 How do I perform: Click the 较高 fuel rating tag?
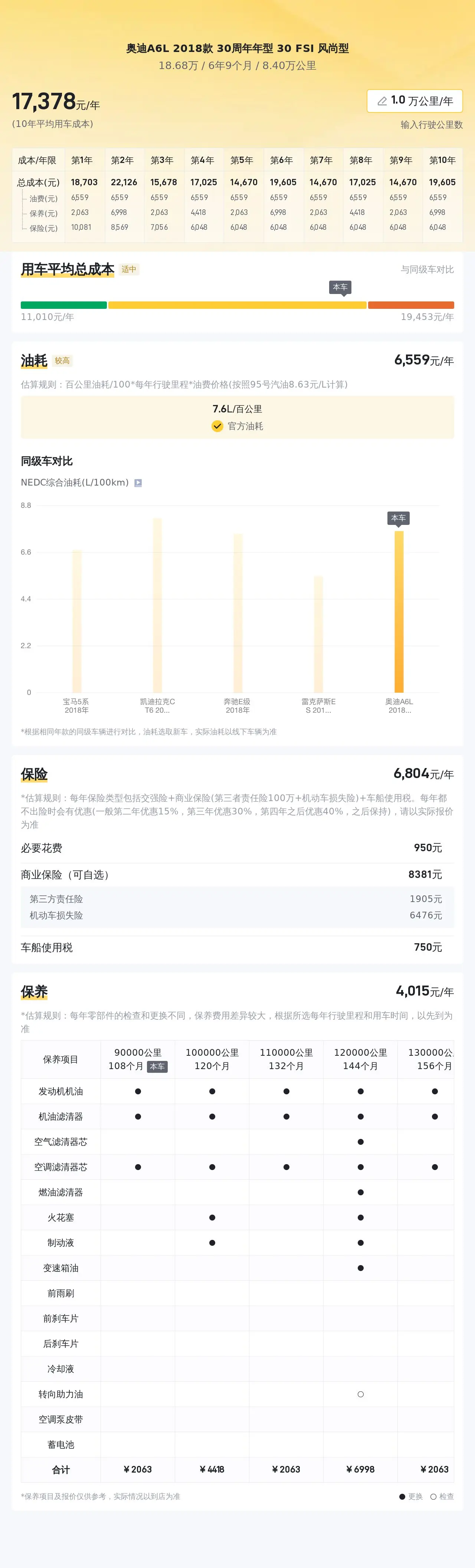click(62, 360)
